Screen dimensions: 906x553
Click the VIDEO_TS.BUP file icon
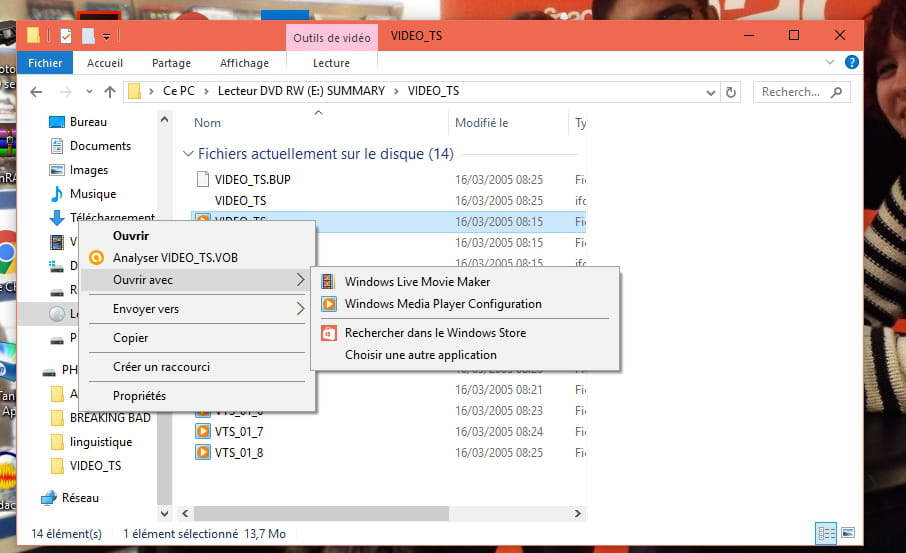203,179
